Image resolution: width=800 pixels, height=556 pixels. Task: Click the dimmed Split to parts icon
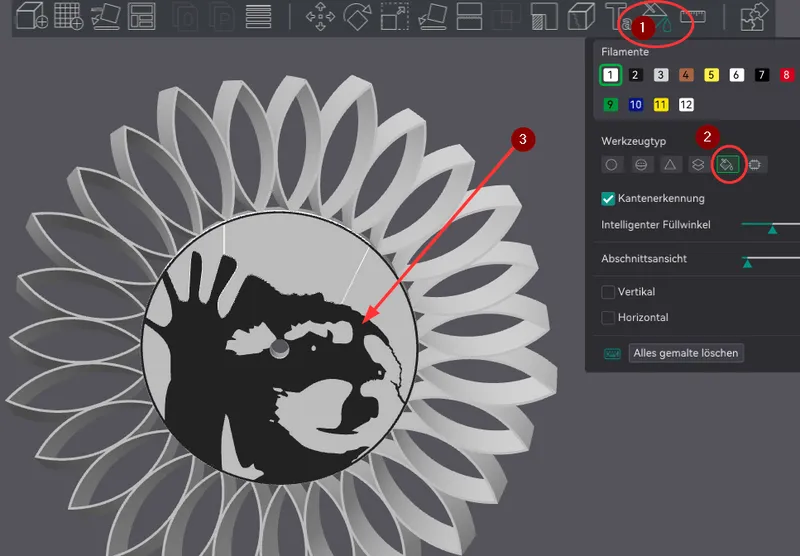221,16
